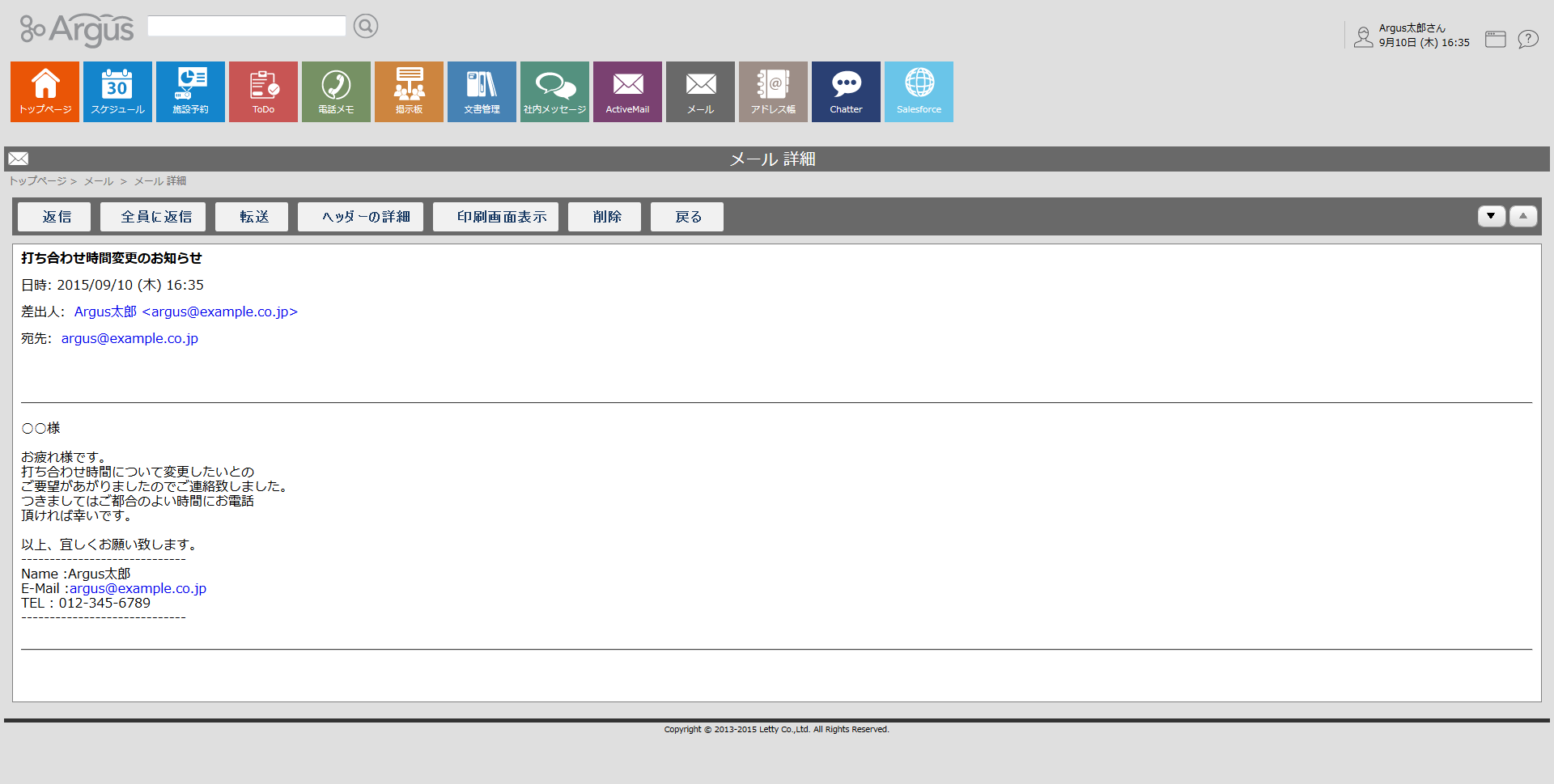1554x784 pixels.
Task: Focus the search input field
Action: pos(246,27)
